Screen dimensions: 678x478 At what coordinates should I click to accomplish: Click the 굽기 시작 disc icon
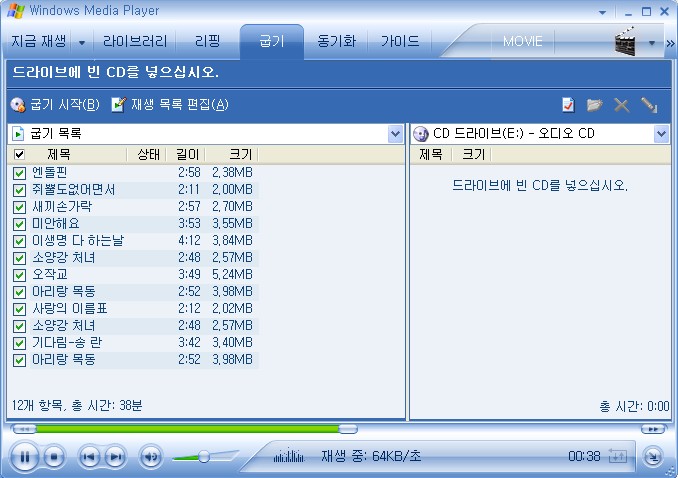click(x=18, y=104)
